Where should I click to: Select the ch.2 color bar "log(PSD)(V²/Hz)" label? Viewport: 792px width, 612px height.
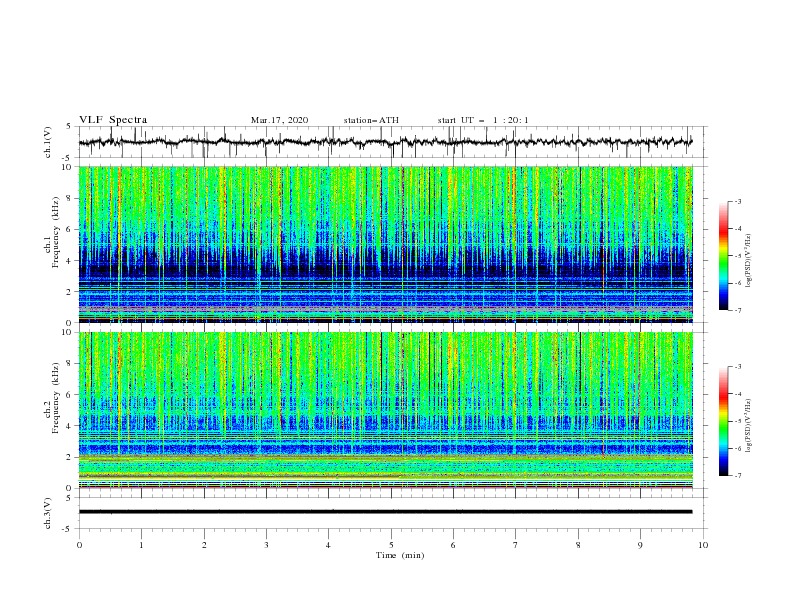tap(749, 426)
